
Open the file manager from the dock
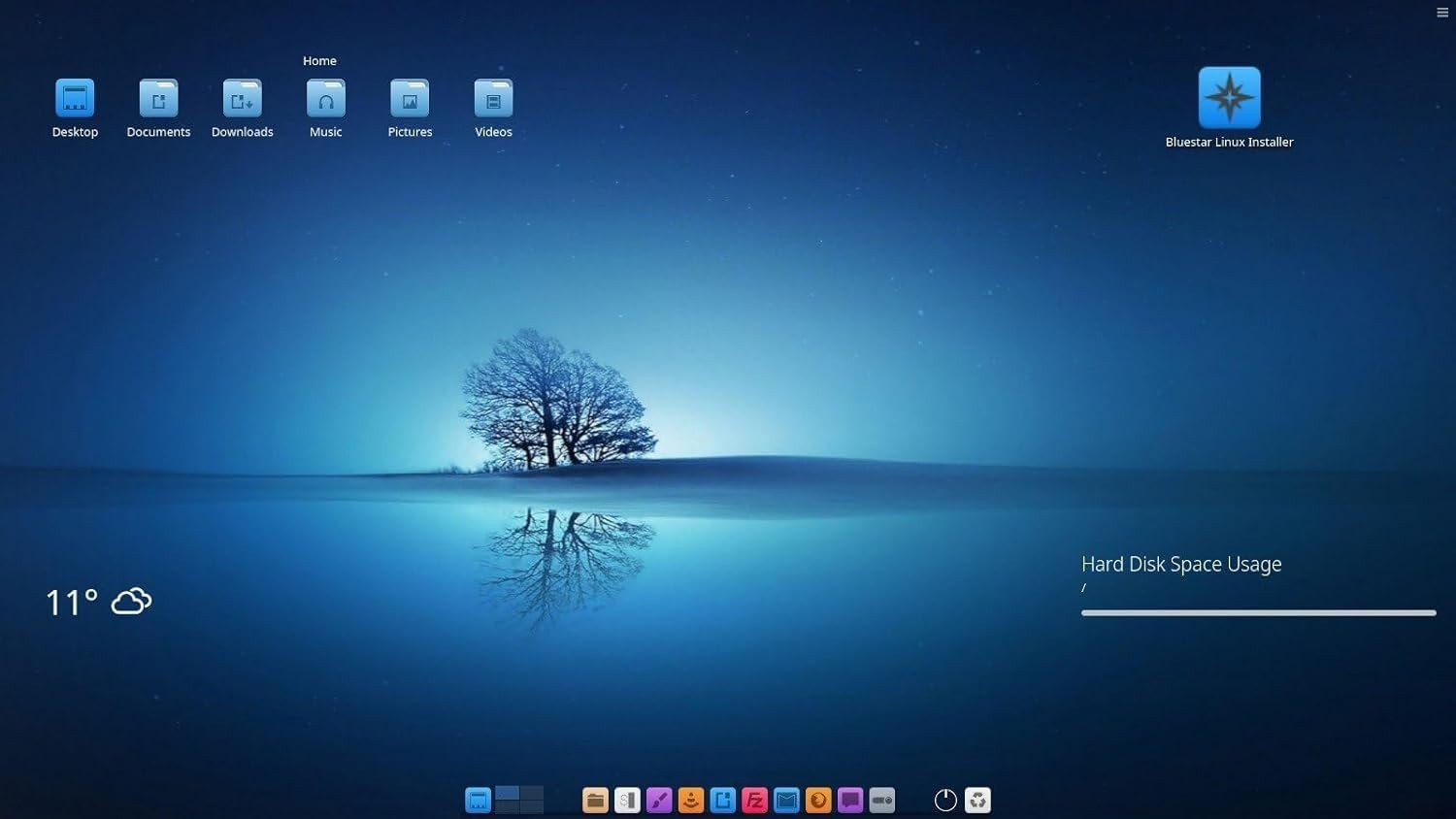point(595,800)
